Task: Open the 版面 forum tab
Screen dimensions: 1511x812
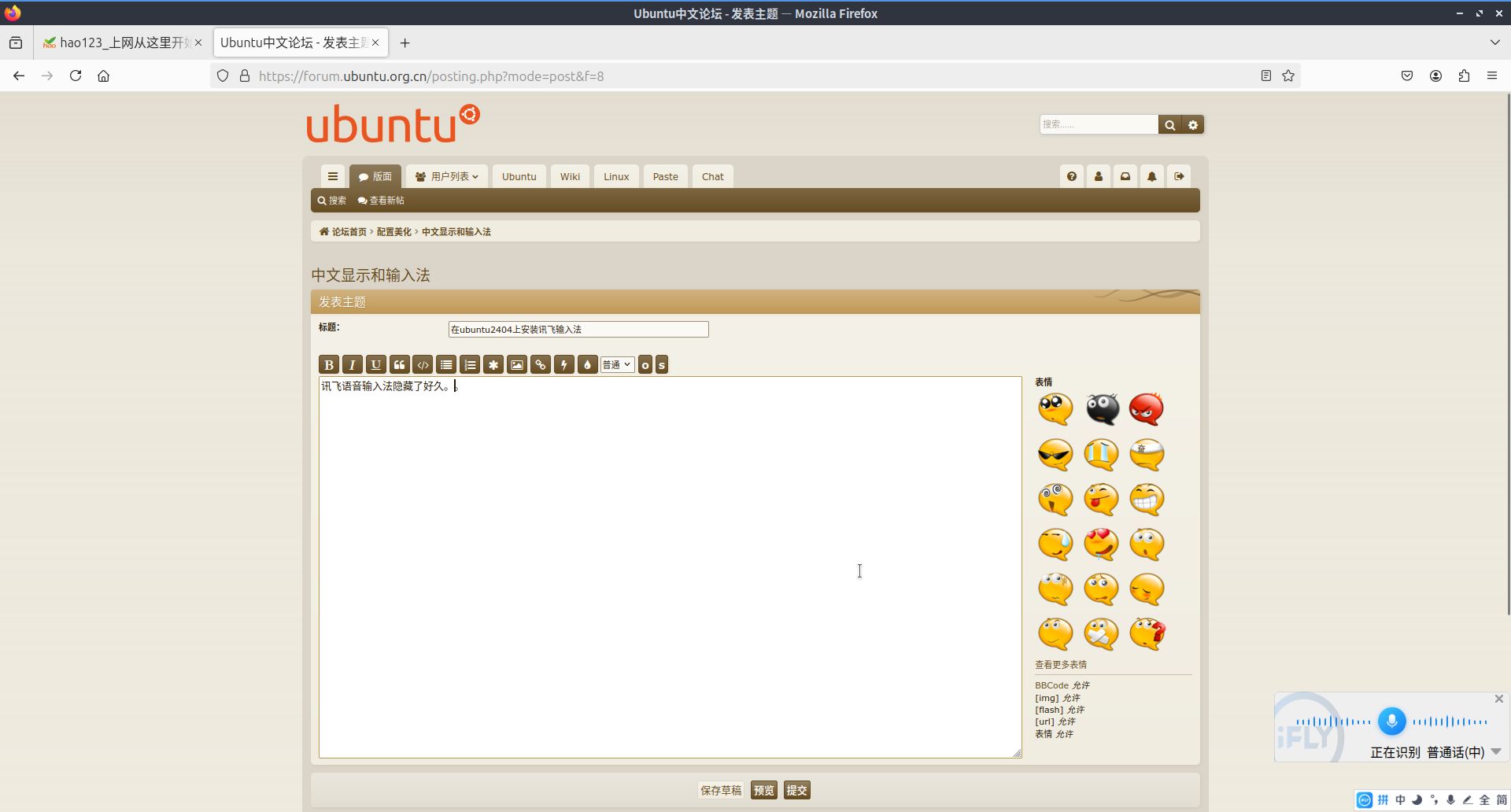Action: 375,176
